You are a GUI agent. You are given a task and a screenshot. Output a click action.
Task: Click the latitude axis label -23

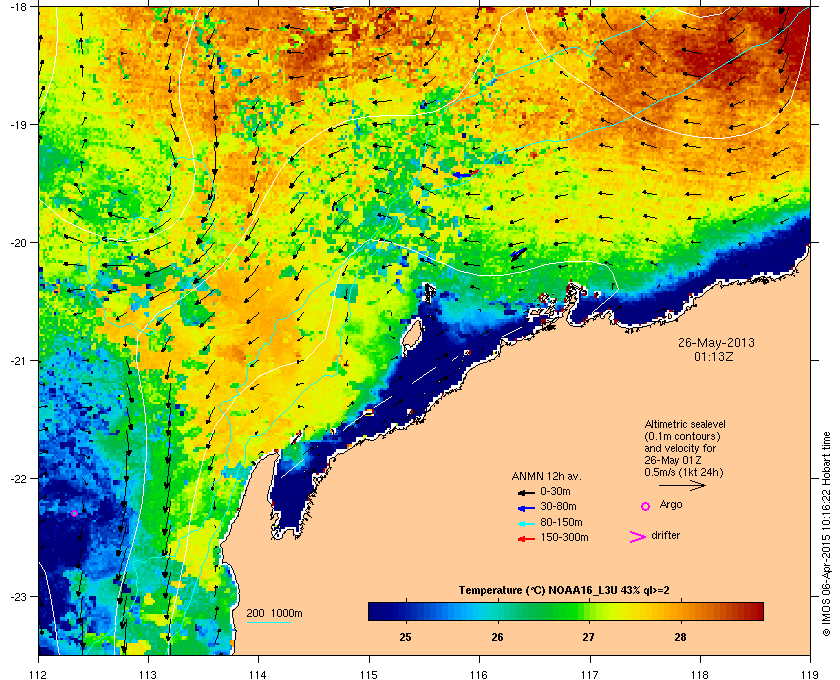pyautogui.click(x=18, y=596)
